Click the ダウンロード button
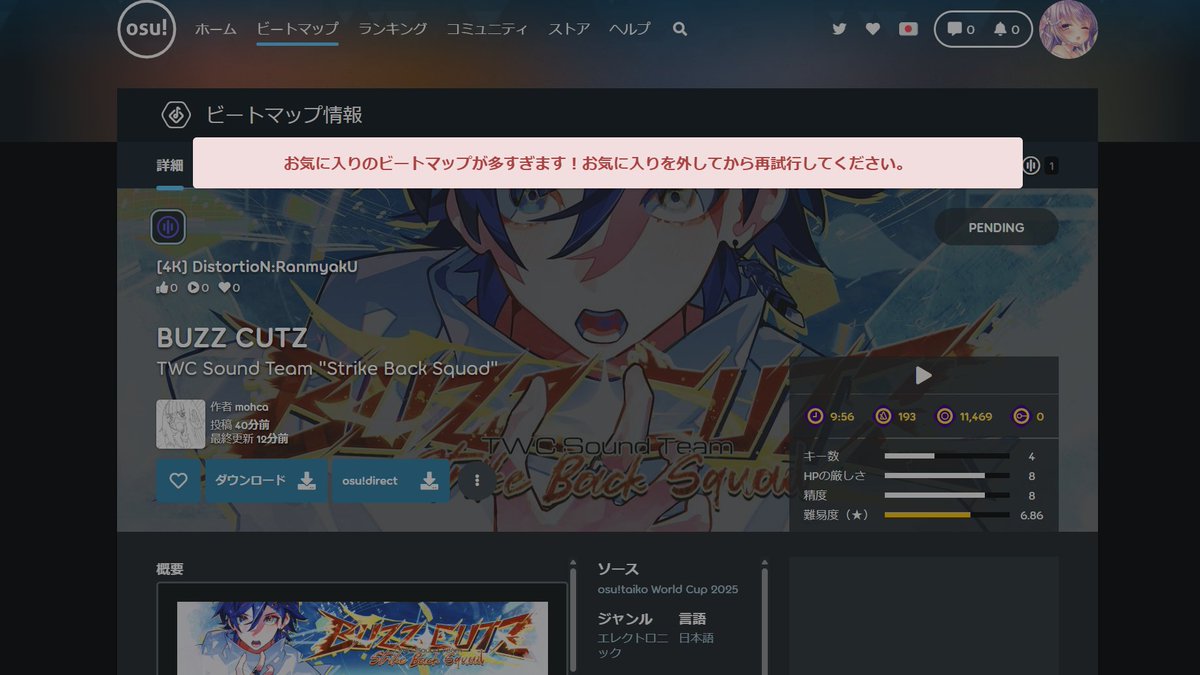1200x675 pixels. (265, 481)
